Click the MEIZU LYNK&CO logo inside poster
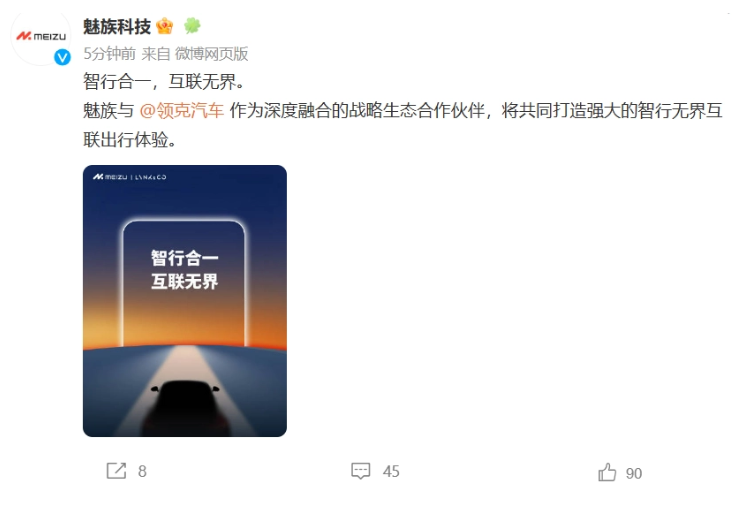The image size is (755, 506). [x=130, y=177]
